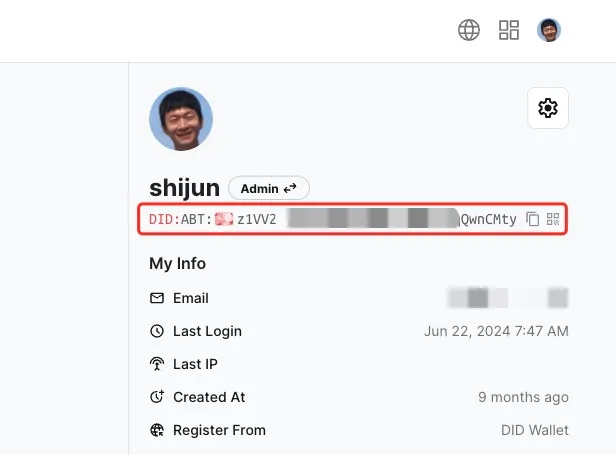Open the language globe icon
616x455 pixels.
pyautogui.click(x=469, y=30)
